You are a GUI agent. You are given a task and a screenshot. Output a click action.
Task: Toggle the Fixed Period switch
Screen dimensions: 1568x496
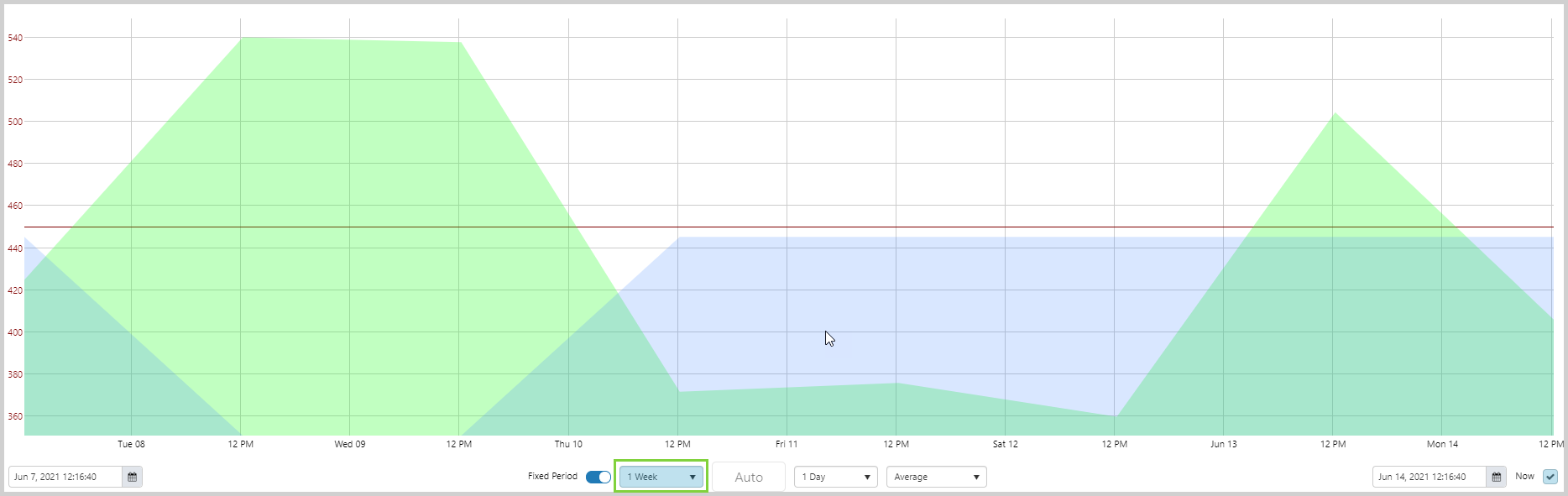click(598, 477)
